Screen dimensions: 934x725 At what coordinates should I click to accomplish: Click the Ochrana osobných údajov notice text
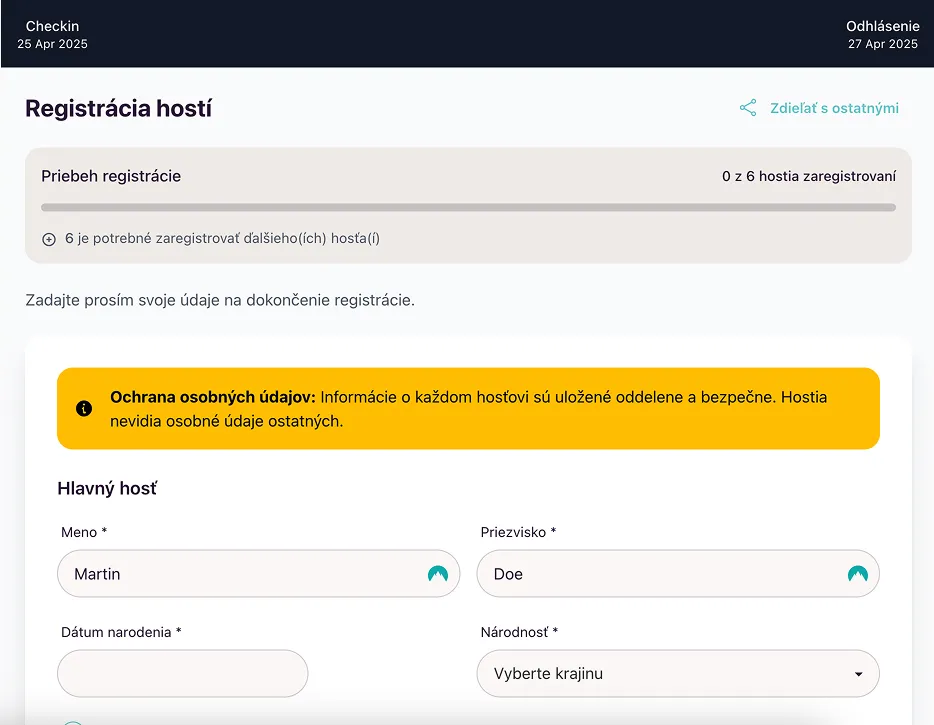468,409
